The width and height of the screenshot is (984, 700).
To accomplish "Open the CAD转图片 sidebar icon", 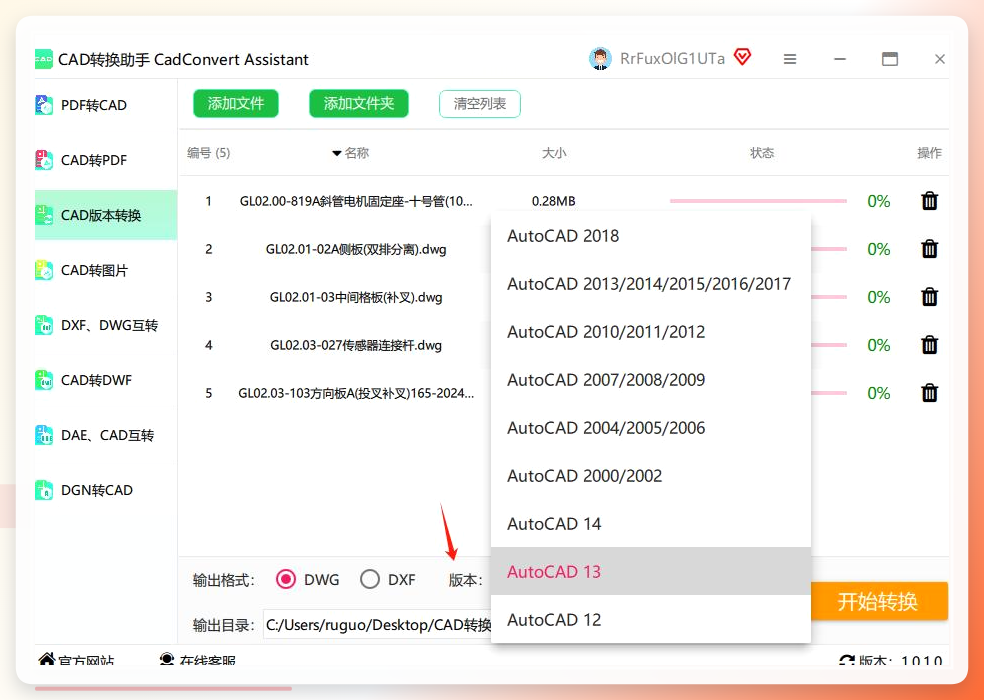I will pyautogui.click(x=44, y=271).
